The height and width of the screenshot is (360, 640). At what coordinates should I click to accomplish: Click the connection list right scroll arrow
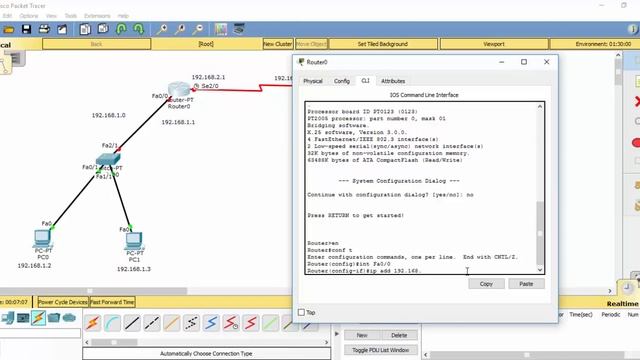tap(326, 342)
